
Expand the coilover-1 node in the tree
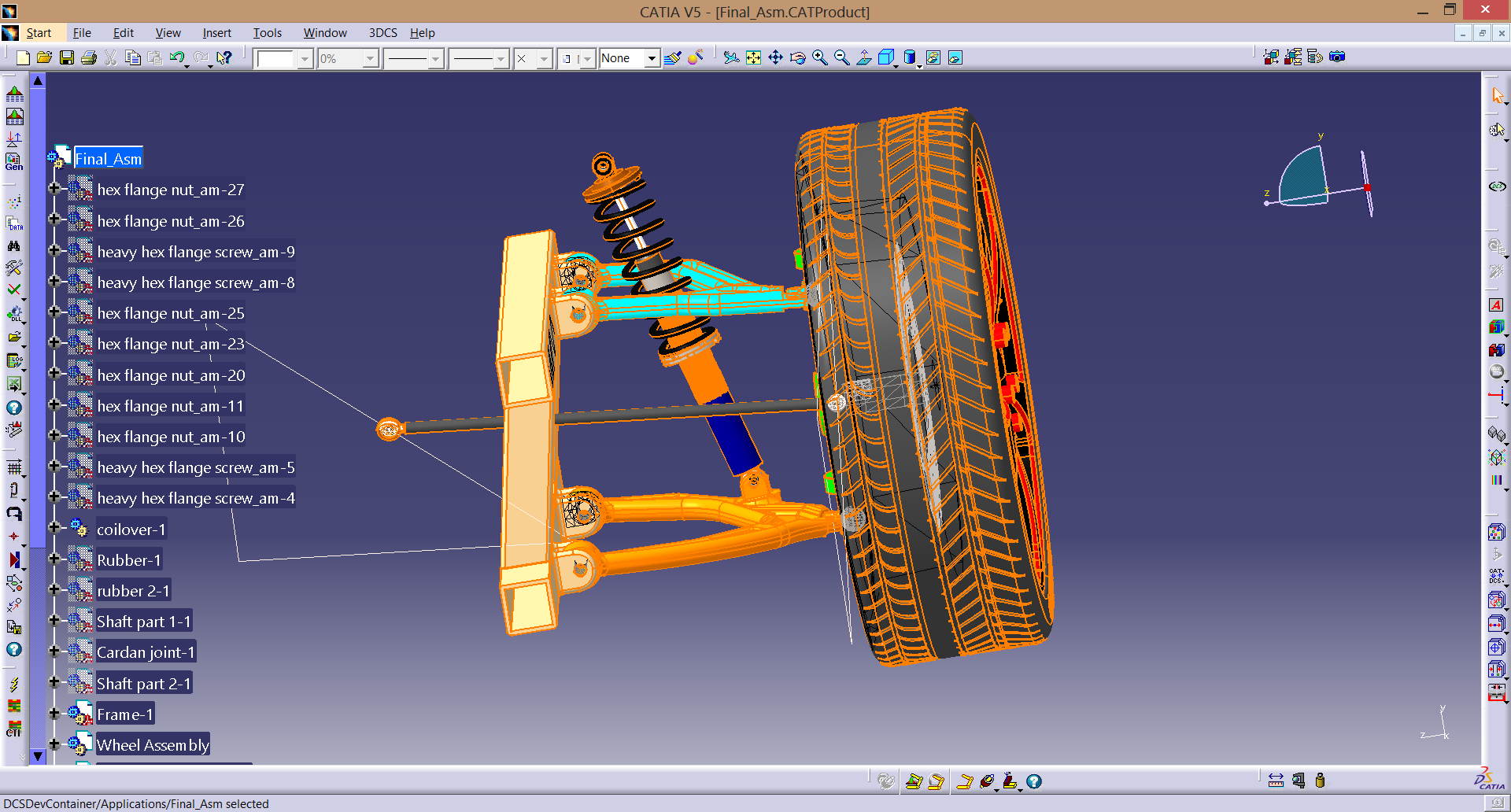(x=54, y=528)
